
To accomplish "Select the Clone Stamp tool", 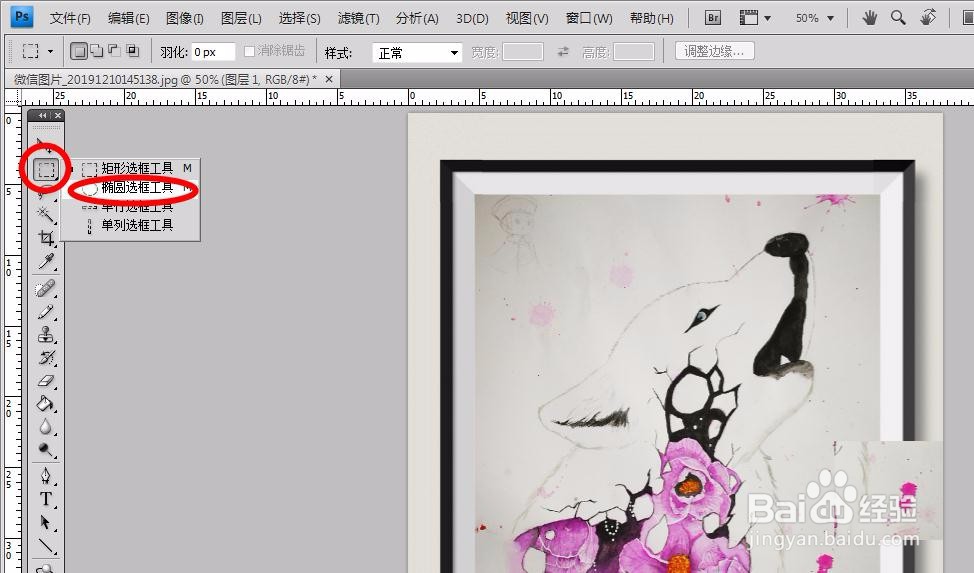I will coord(45,334).
